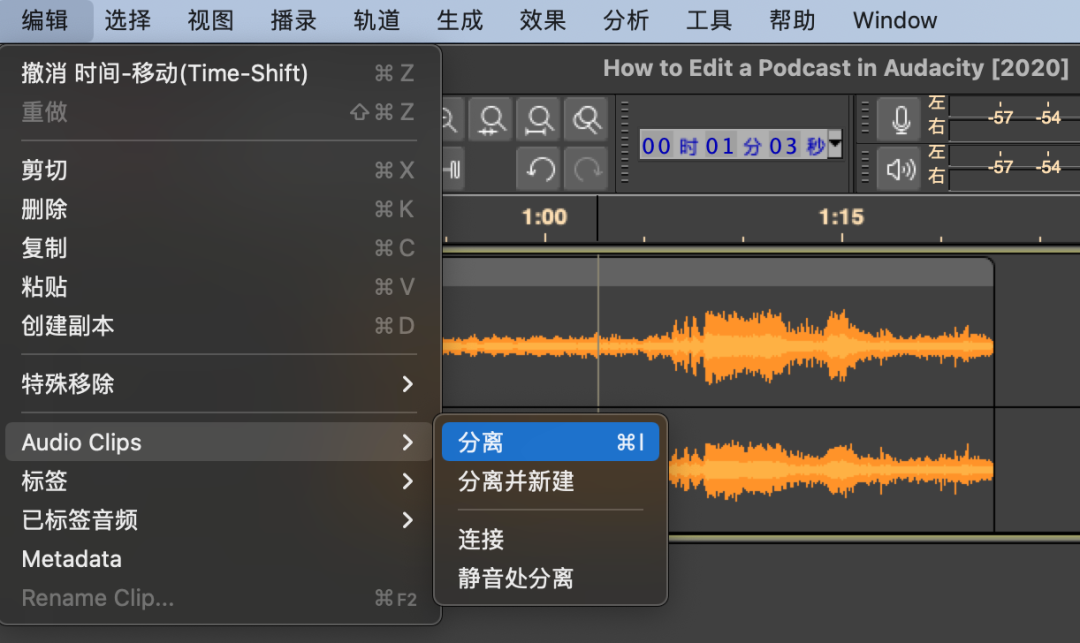
Task: Choose 分离 in the Audio Clips submenu
Action: pos(550,443)
